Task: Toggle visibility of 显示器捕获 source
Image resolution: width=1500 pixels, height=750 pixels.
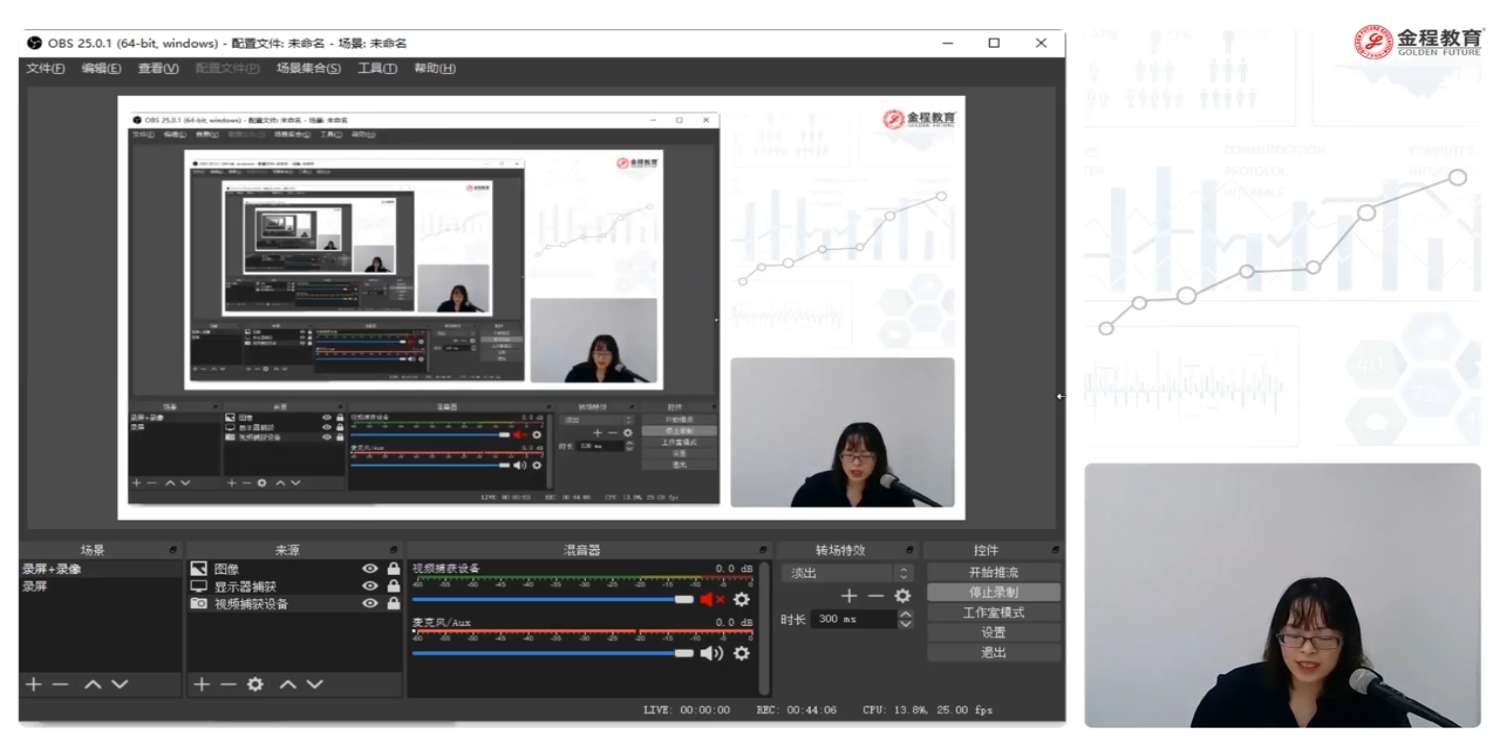Action: tap(370, 586)
